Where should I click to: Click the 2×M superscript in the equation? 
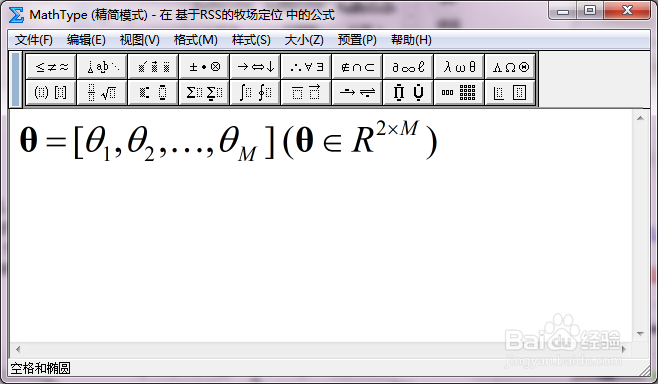[x=397, y=128]
